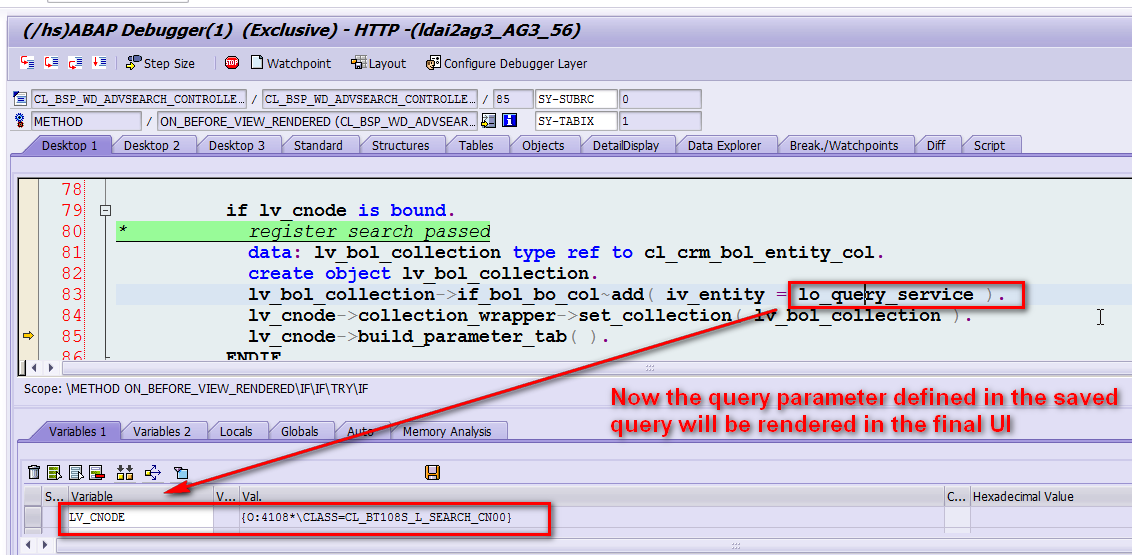Click the value cell with CL_BT108S_L_SEARCH_CN00
The height and width of the screenshot is (555, 1132).
tap(592, 517)
